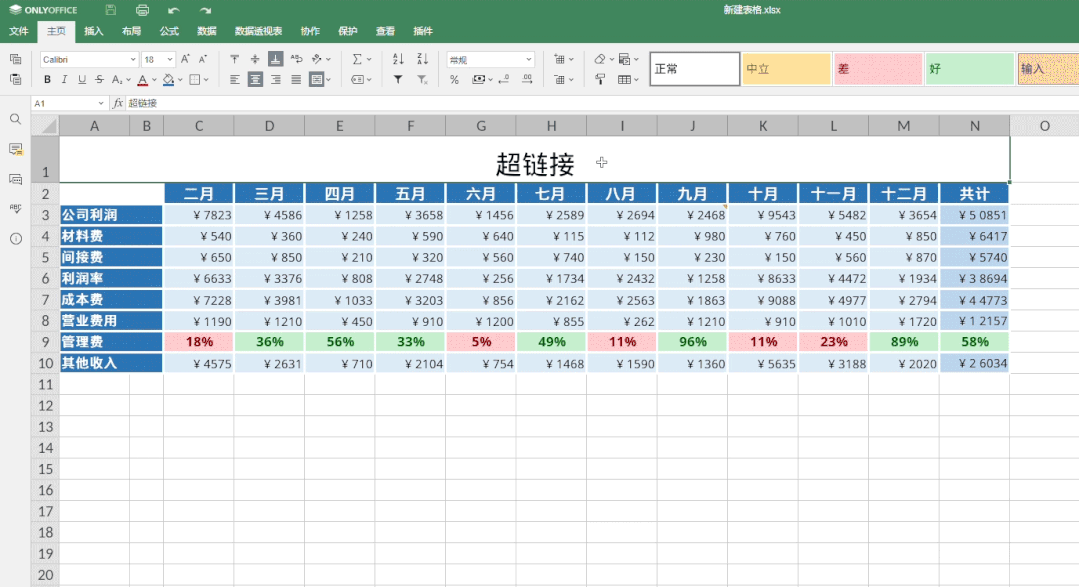
Task: Click the fx insert function icon
Action: 118,103
